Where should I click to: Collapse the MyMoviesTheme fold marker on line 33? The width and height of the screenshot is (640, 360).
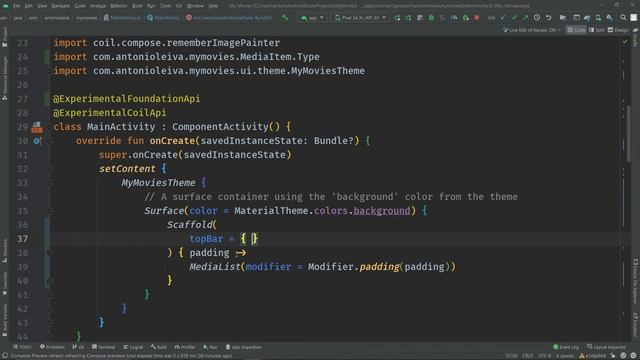click(49, 183)
